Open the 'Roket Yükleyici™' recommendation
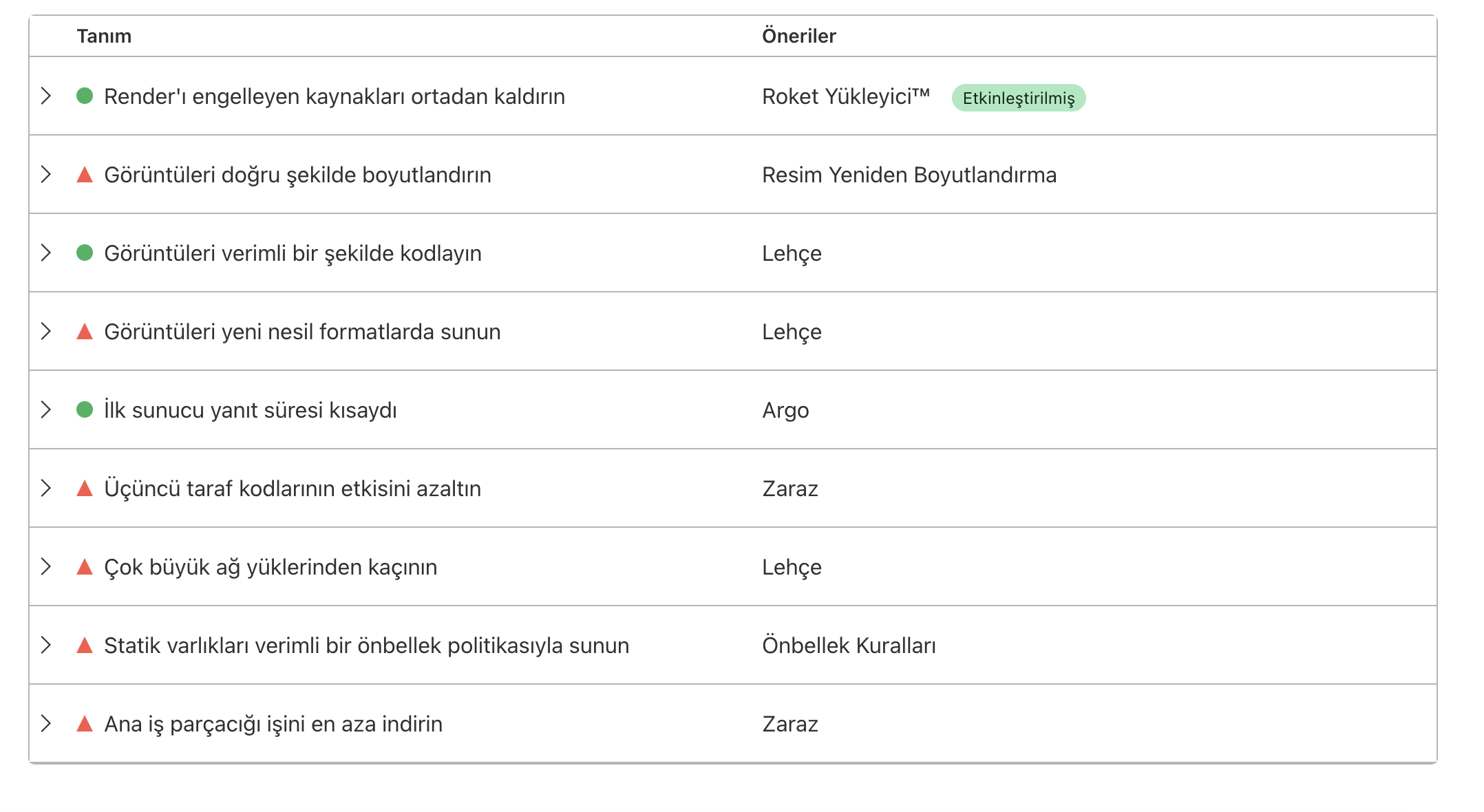The image size is (1484, 812). pyautogui.click(x=846, y=96)
